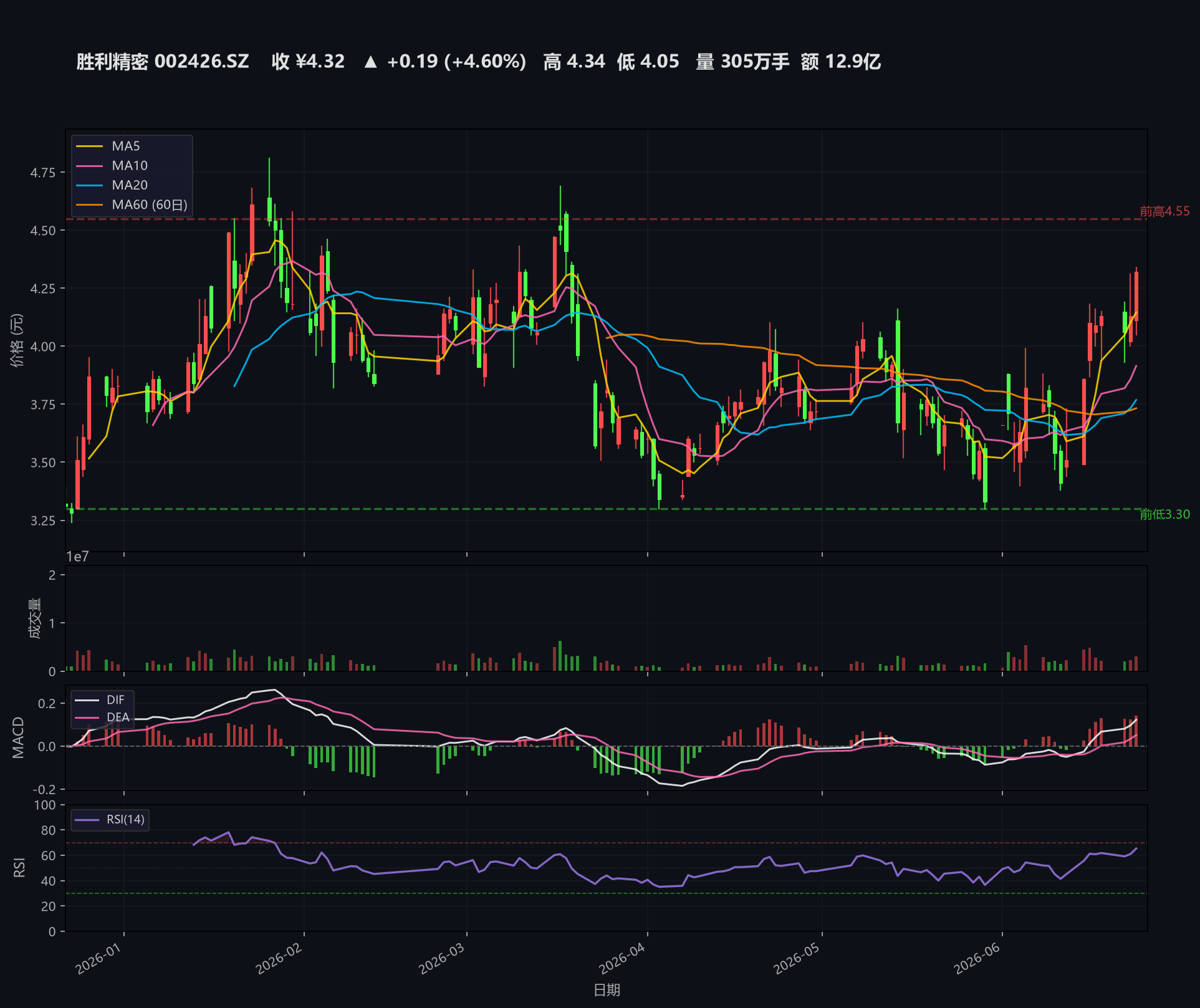This screenshot has height=1008, width=1200.
Task: Click the RSI(14) legend entry
Action: [x=110, y=820]
